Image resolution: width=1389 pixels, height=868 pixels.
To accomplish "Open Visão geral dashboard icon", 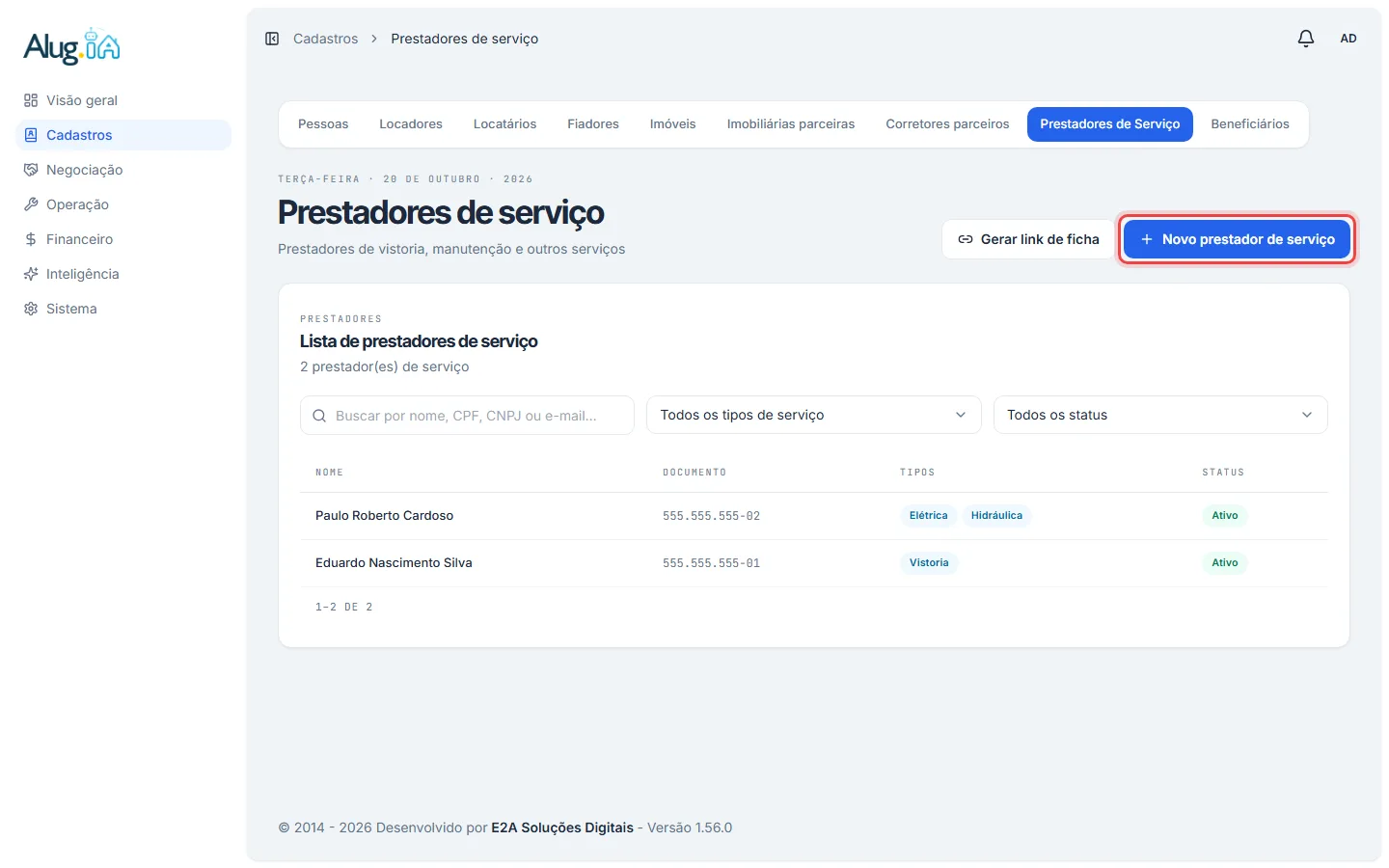I will pos(31,100).
